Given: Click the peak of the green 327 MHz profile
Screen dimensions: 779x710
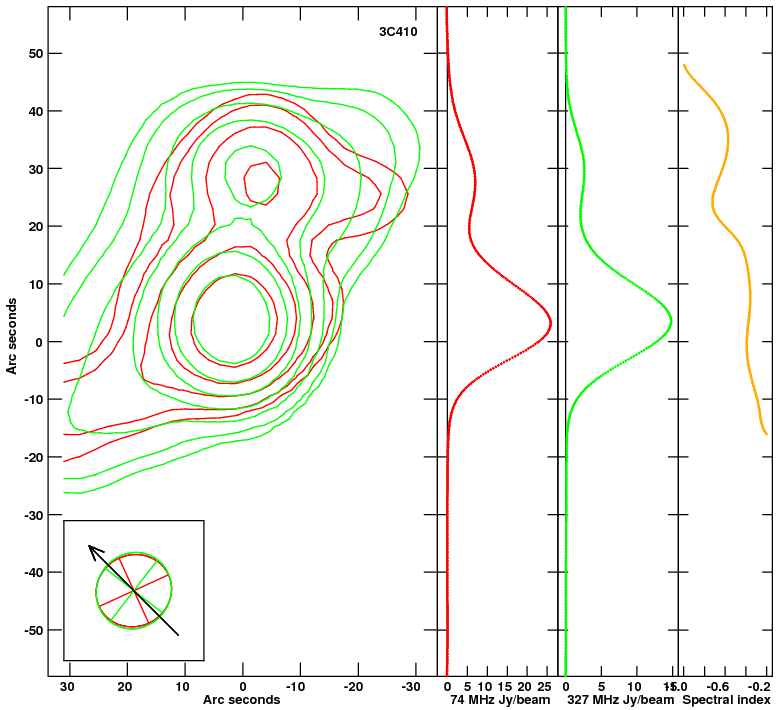Looking at the screenshot, I should 671,321.
